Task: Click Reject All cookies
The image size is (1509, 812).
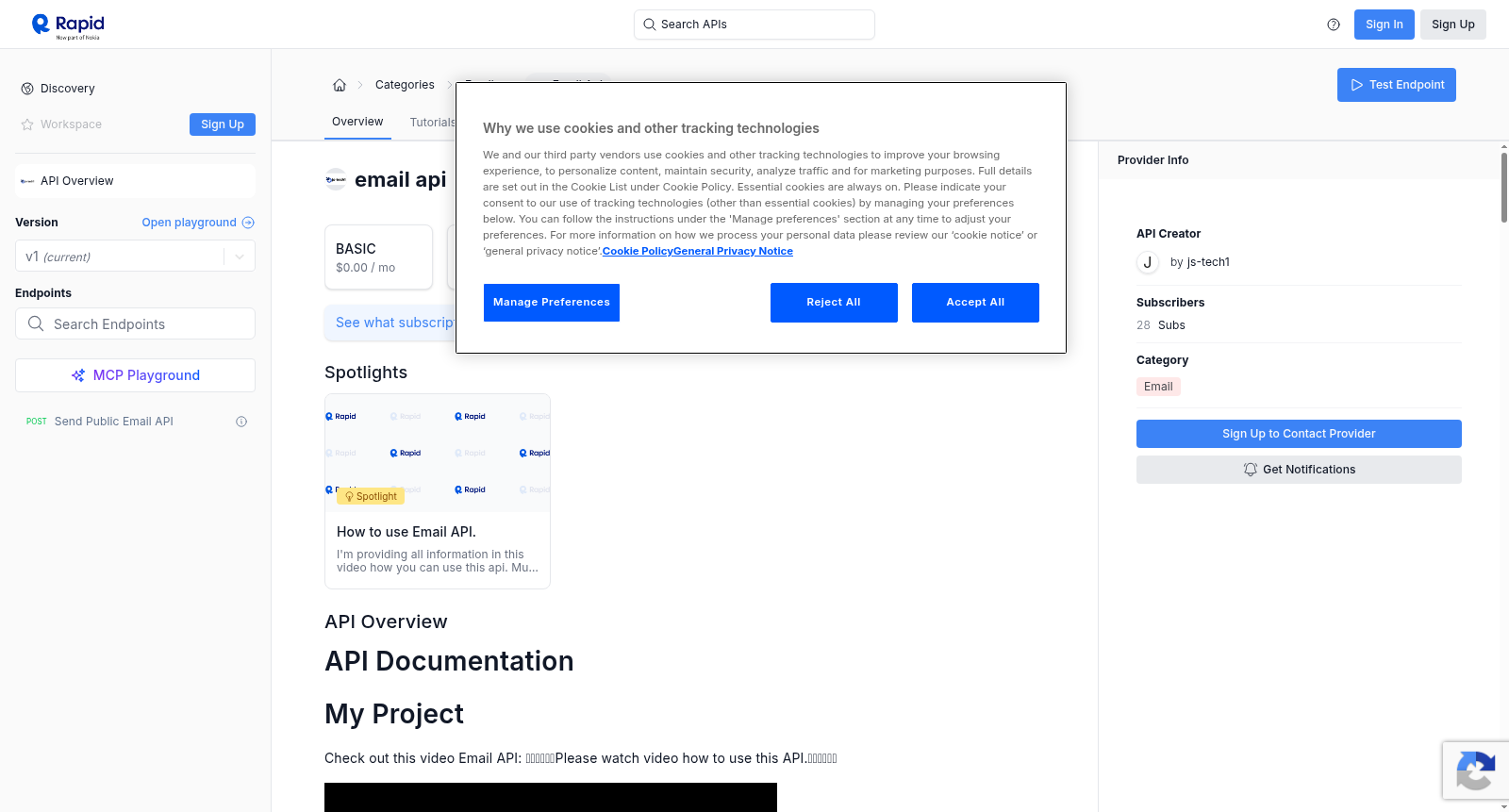Action: click(834, 303)
